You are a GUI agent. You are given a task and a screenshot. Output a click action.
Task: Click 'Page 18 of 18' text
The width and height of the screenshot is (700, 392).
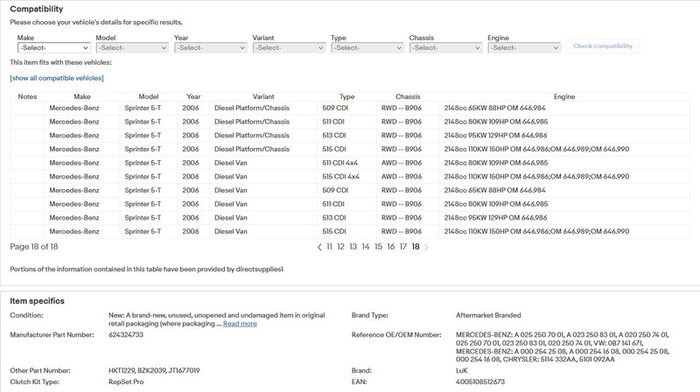34,246
